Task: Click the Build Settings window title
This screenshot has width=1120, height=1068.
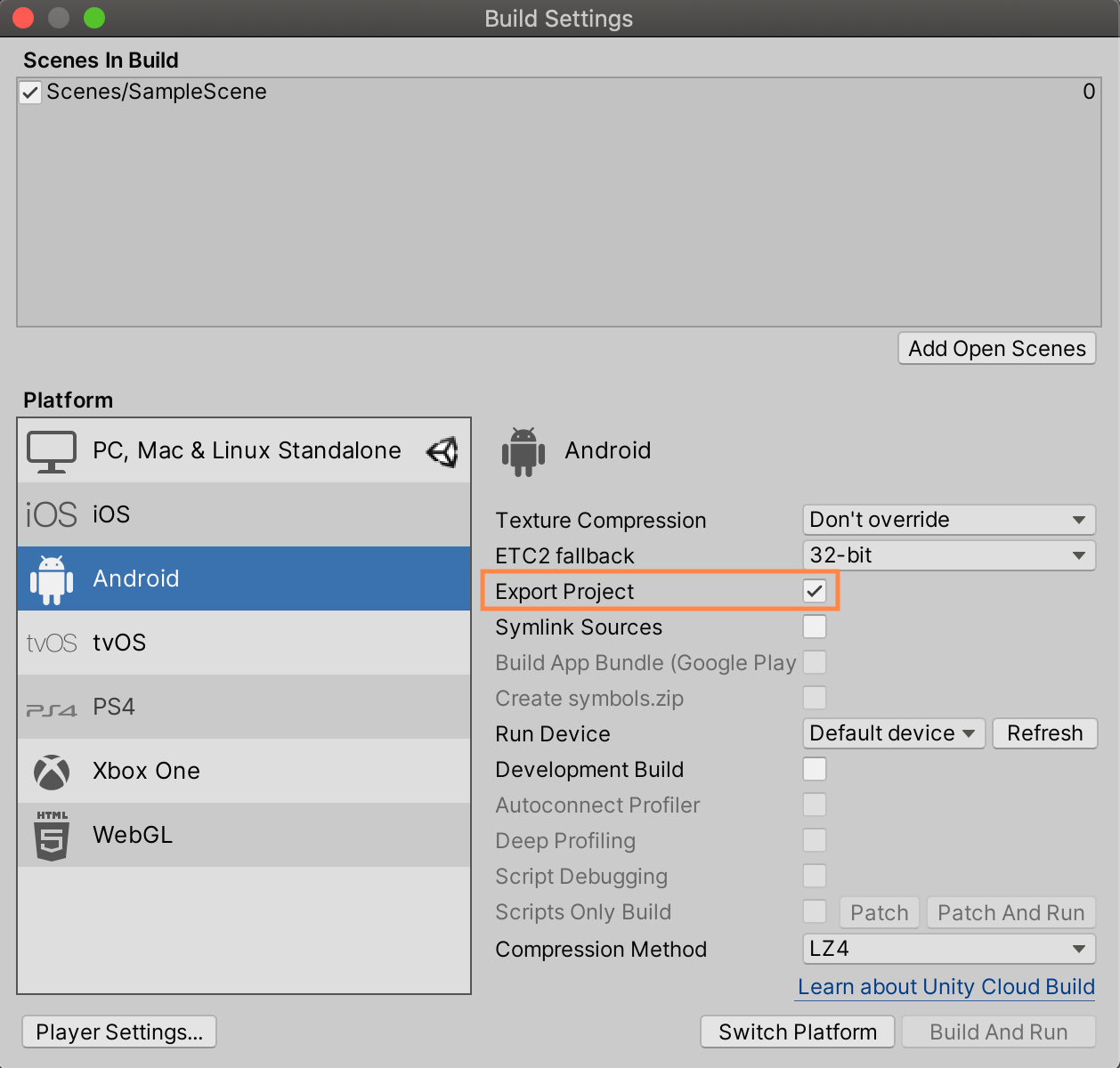Action: (559, 19)
